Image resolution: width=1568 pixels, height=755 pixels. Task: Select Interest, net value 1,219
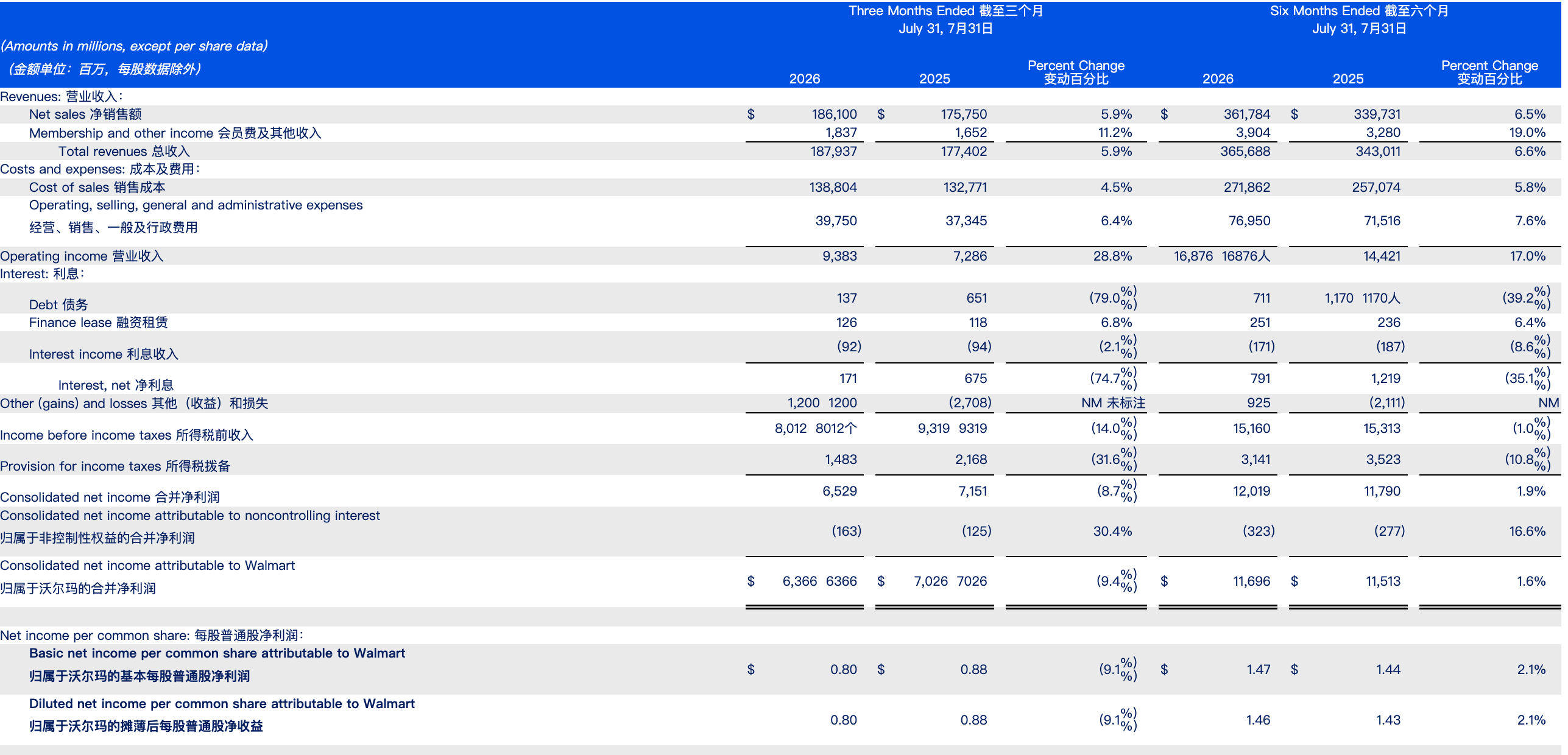(x=1385, y=379)
